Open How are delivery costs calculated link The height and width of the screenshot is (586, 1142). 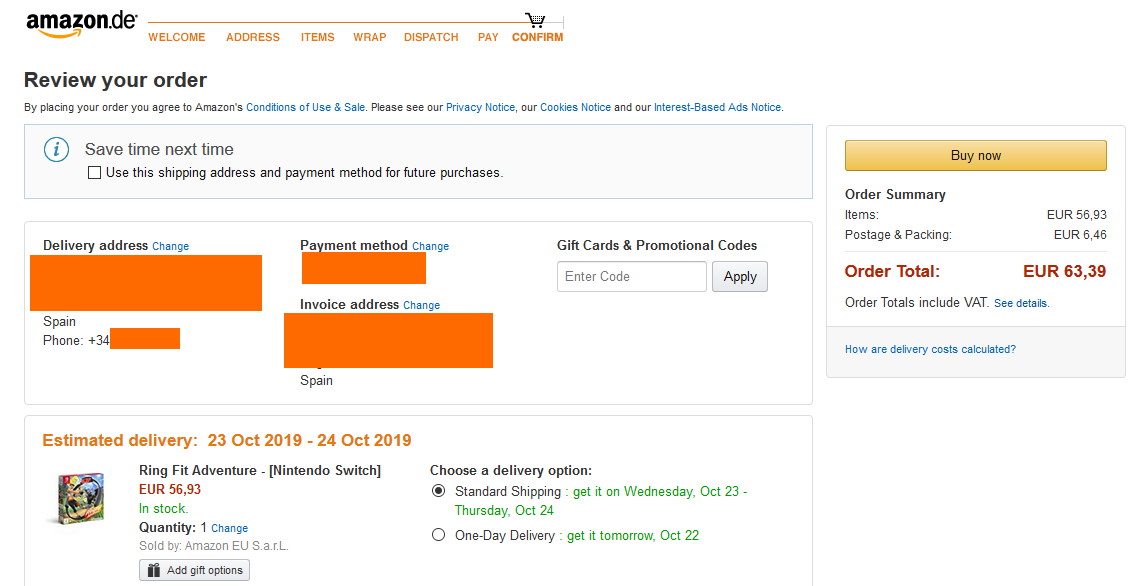(930, 349)
